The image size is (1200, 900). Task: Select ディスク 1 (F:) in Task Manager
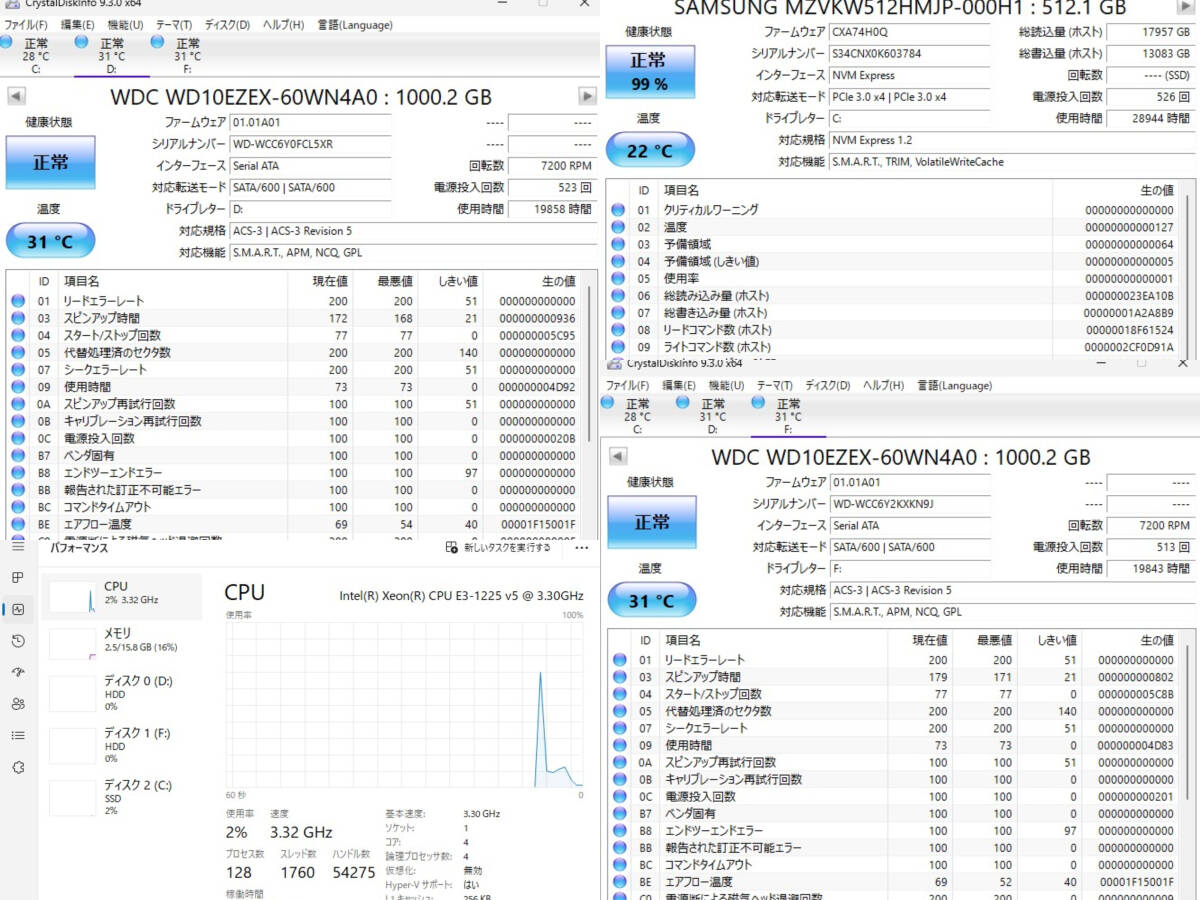[122, 745]
